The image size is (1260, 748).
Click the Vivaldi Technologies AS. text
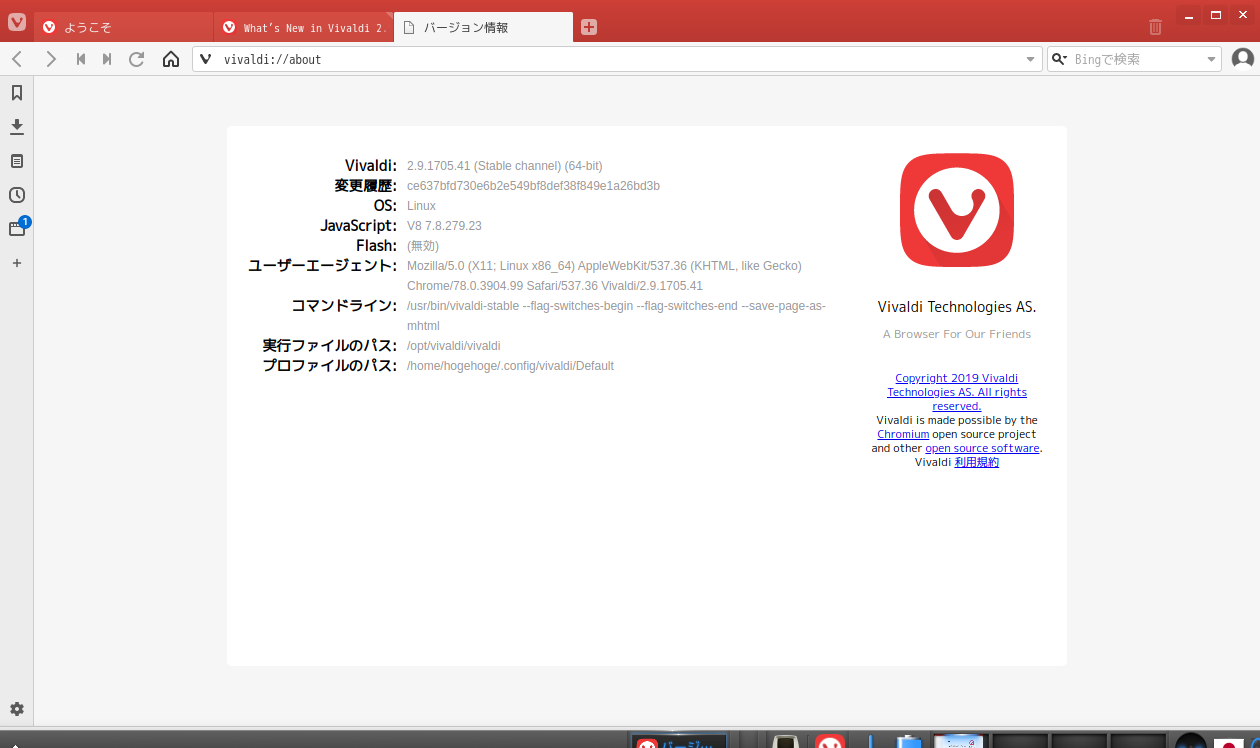pos(957,307)
